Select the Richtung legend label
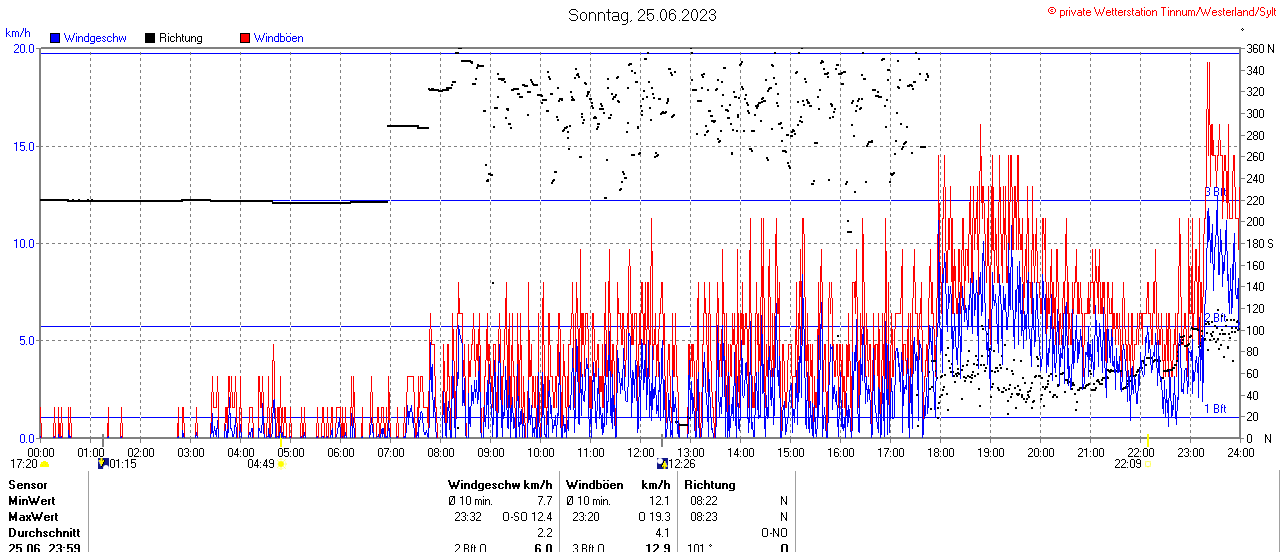The image size is (1280, 552). [180, 38]
